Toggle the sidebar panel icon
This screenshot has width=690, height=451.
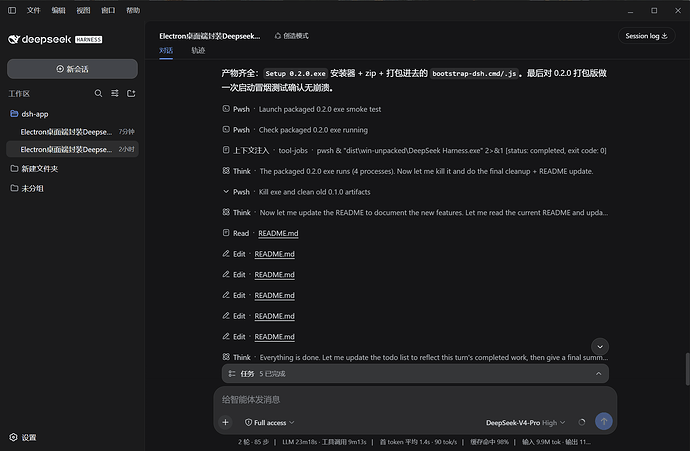(x=12, y=10)
